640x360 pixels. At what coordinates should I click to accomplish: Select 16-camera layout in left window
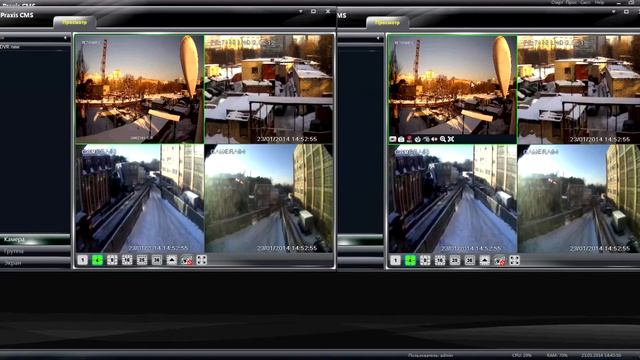tap(127, 260)
